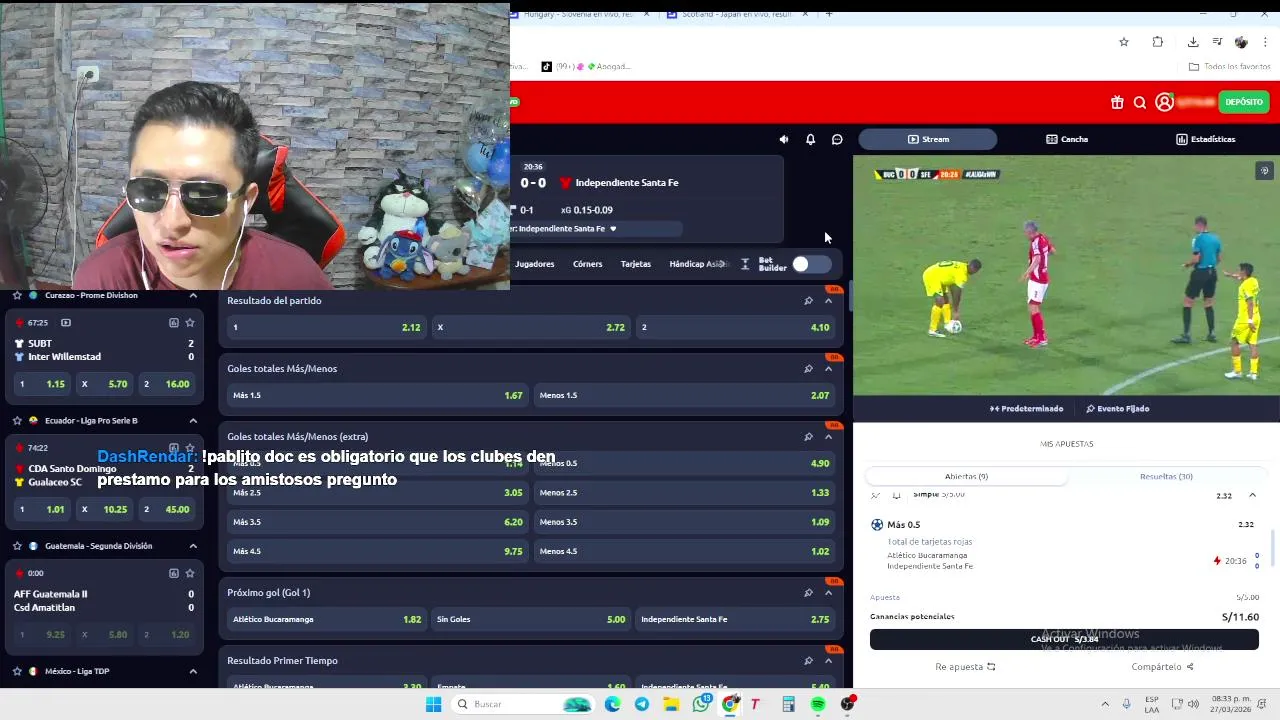Open Spotify from the taskbar
Viewport: 1280px width, 720px height.
[x=818, y=704]
